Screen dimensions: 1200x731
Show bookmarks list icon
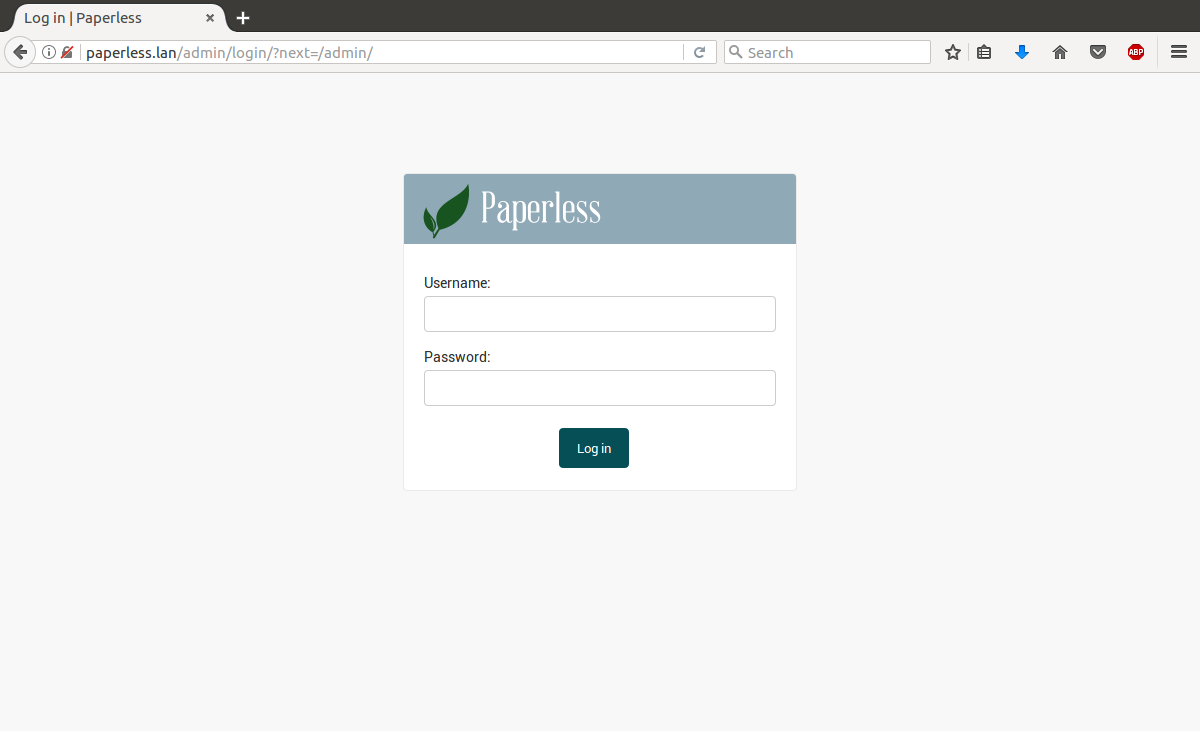click(x=984, y=52)
